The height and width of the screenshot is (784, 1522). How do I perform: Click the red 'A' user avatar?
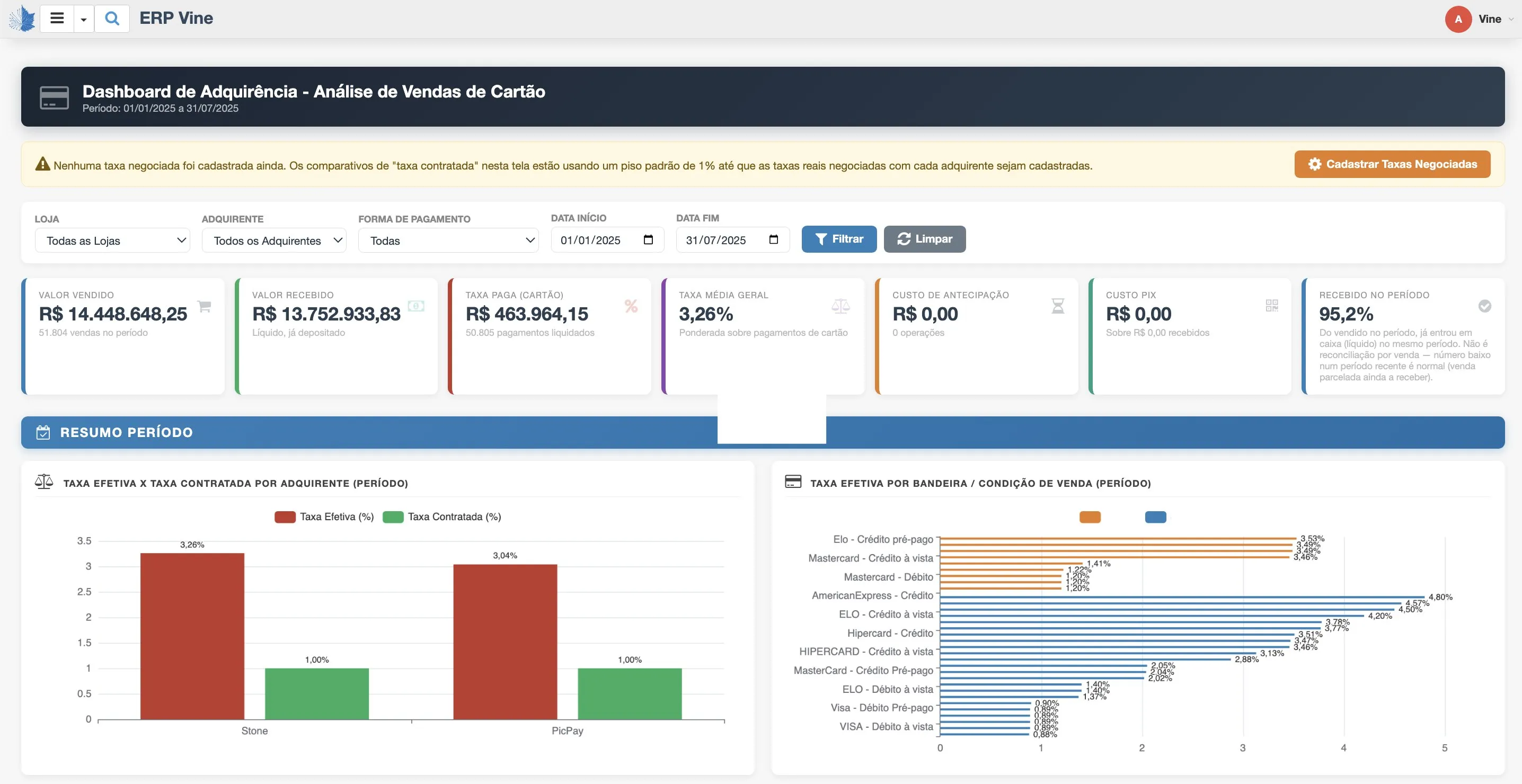point(1458,19)
